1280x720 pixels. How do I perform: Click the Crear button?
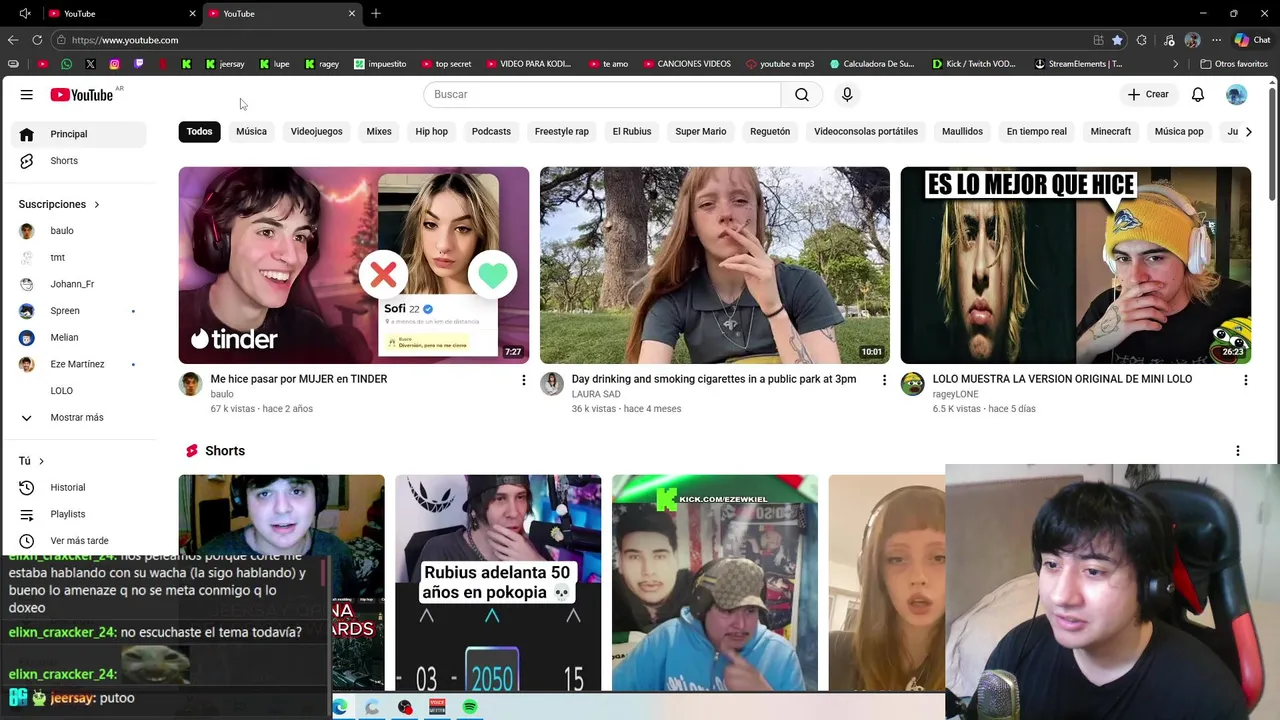coord(1148,94)
